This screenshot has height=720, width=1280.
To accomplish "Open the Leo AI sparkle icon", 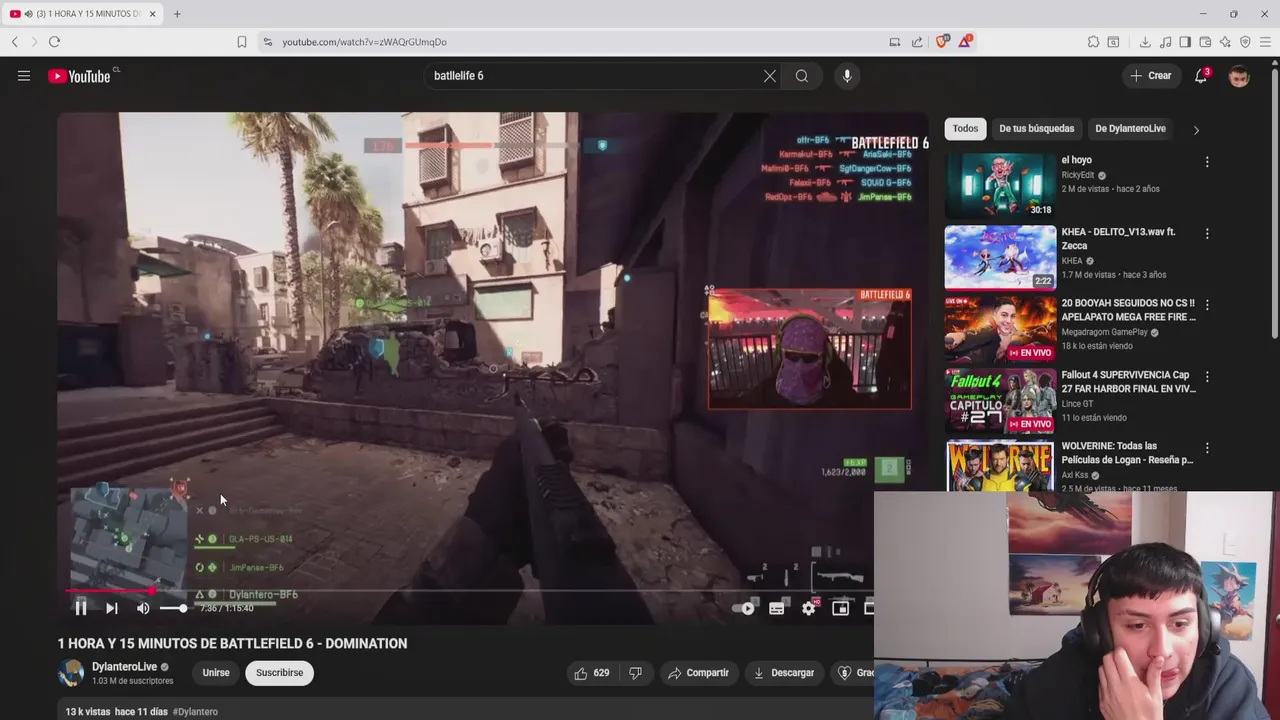I will [x=1225, y=42].
